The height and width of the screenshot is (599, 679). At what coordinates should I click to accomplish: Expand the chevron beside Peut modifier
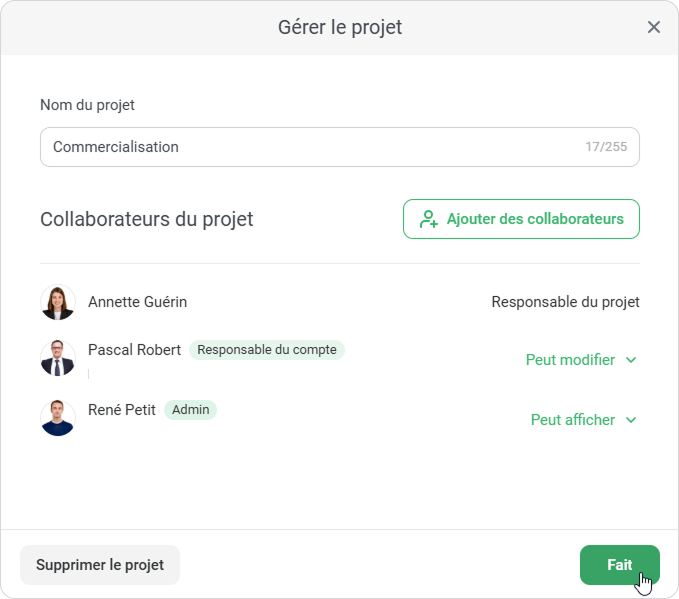pos(631,360)
